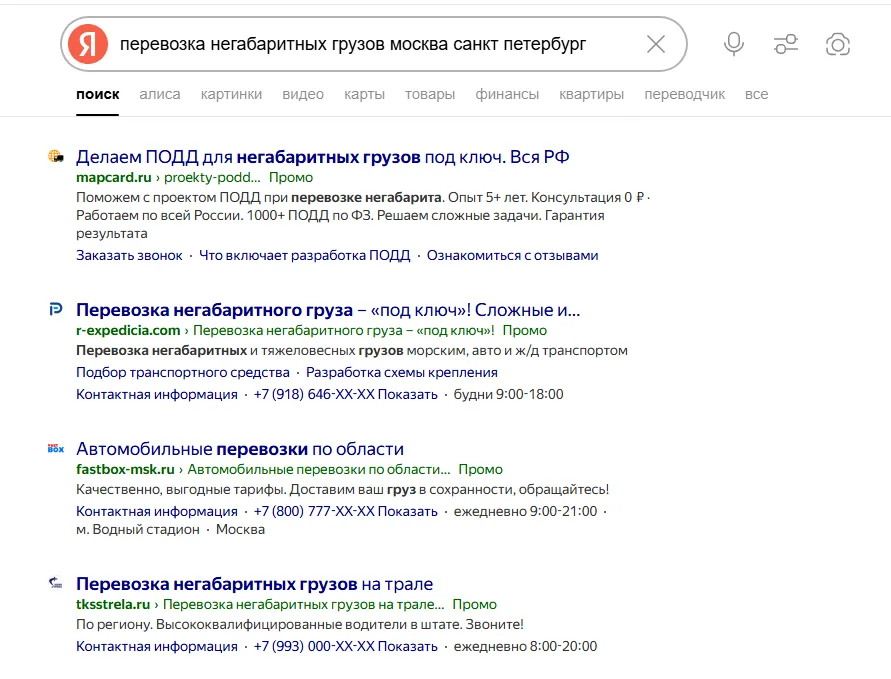The width and height of the screenshot is (891, 679).
Task: Click Промо label on r-expedicia.com result
Action: (524, 330)
